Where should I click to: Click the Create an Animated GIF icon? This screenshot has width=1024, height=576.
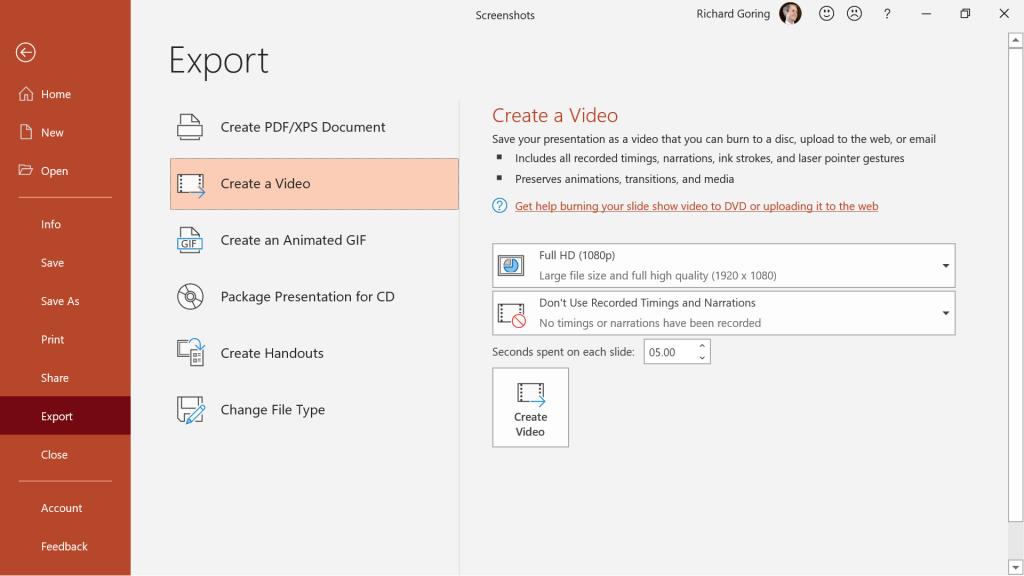[x=190, y=240]
